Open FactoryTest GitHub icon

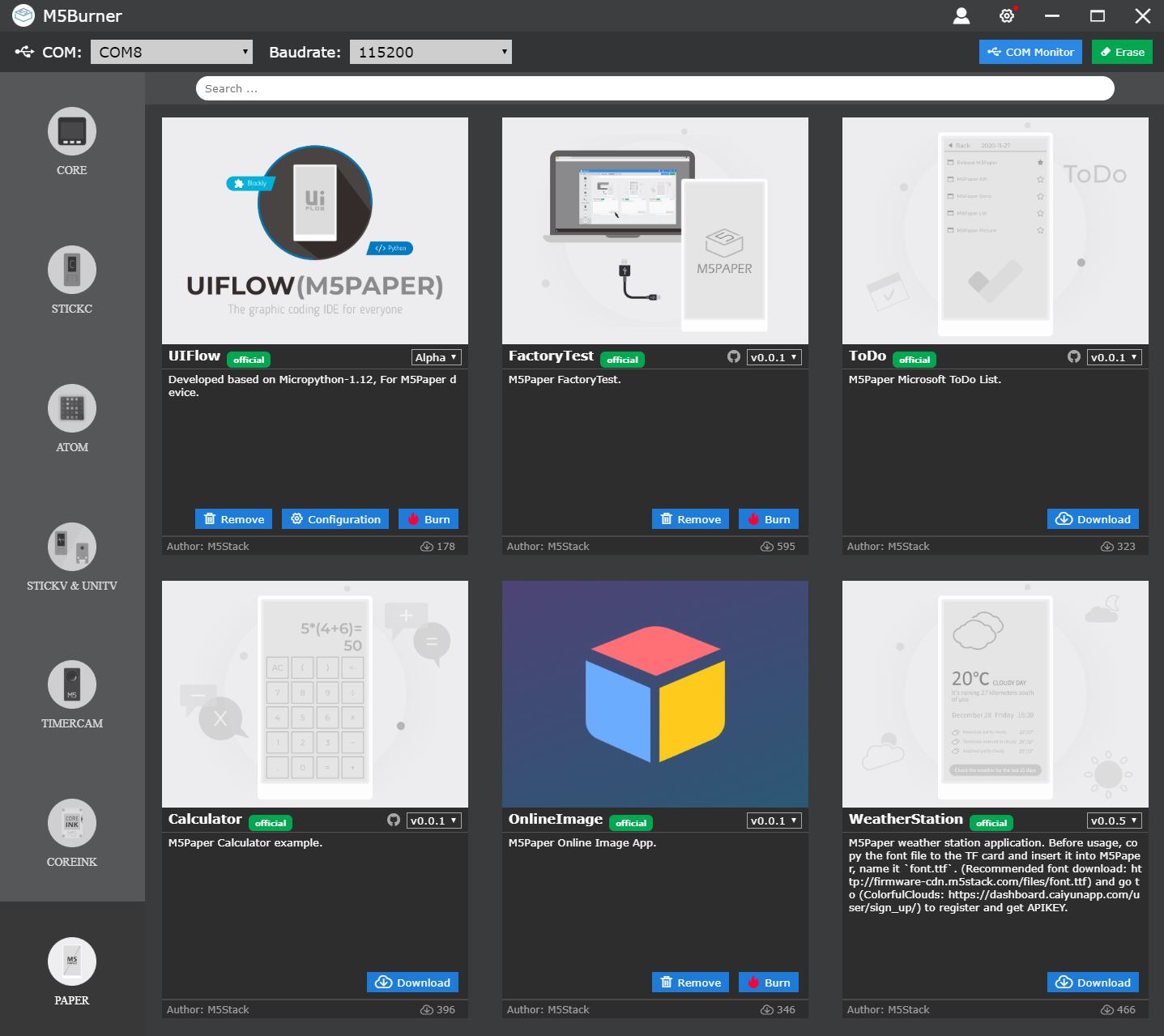pos(734,356)
